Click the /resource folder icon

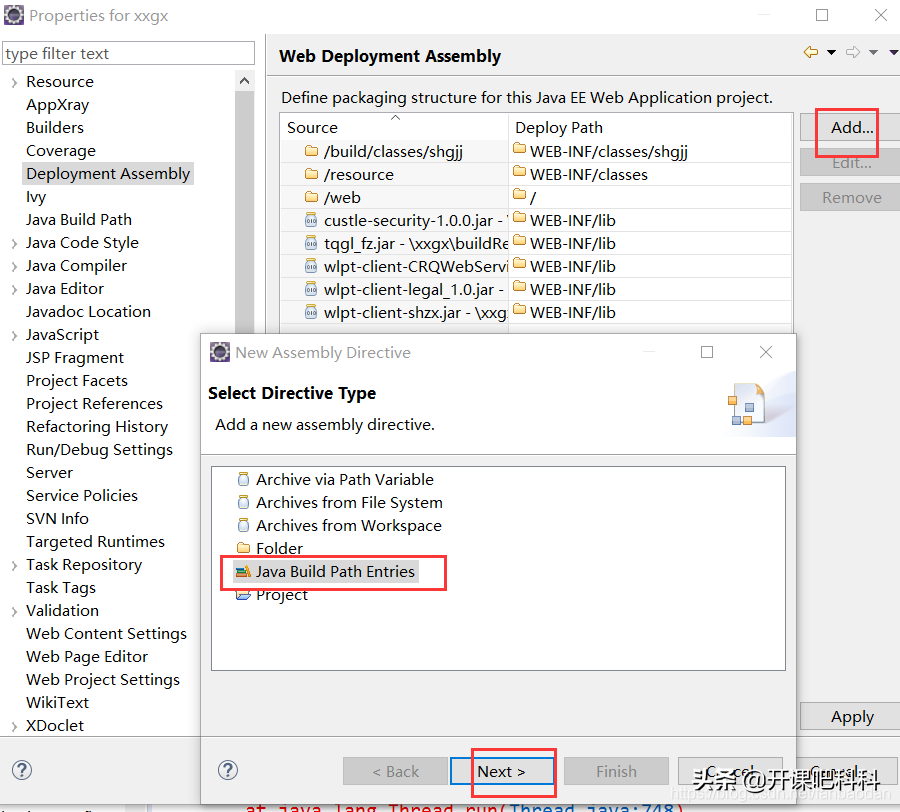(311, 174)
